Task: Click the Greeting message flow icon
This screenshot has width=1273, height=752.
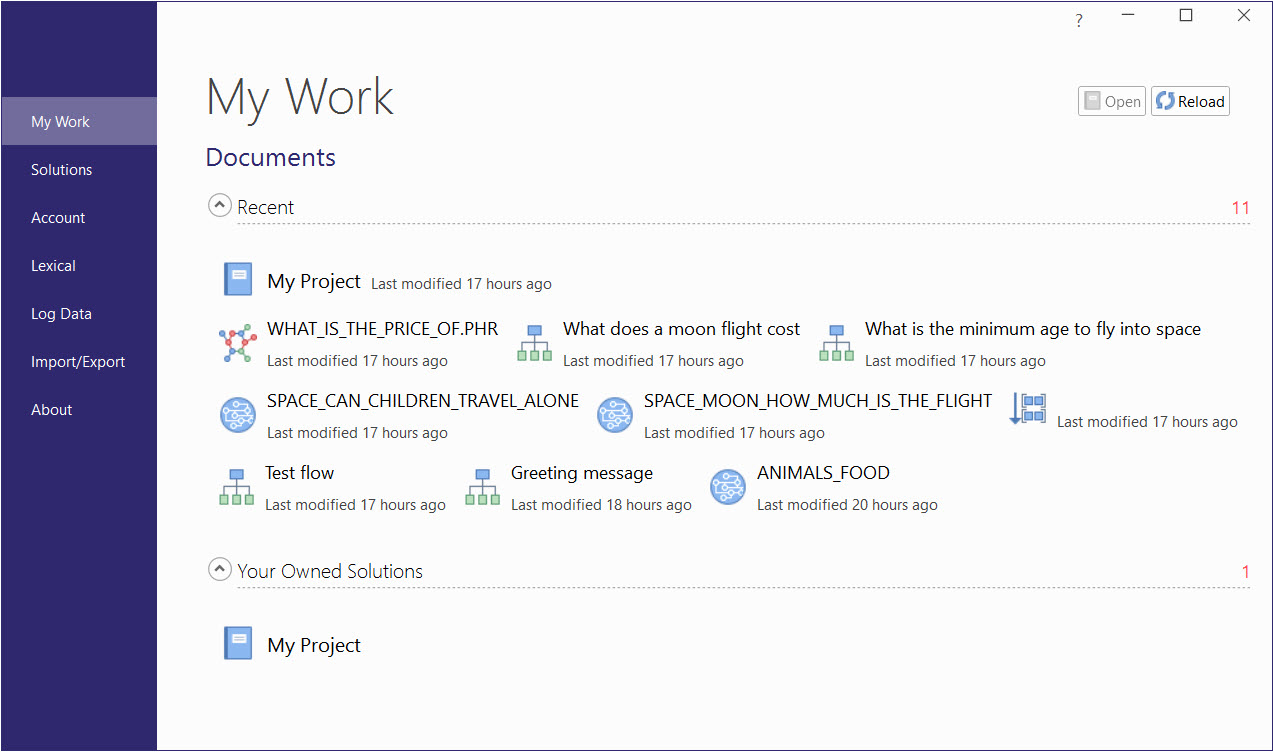Action: pyautogui.click(x=482, y=487)
